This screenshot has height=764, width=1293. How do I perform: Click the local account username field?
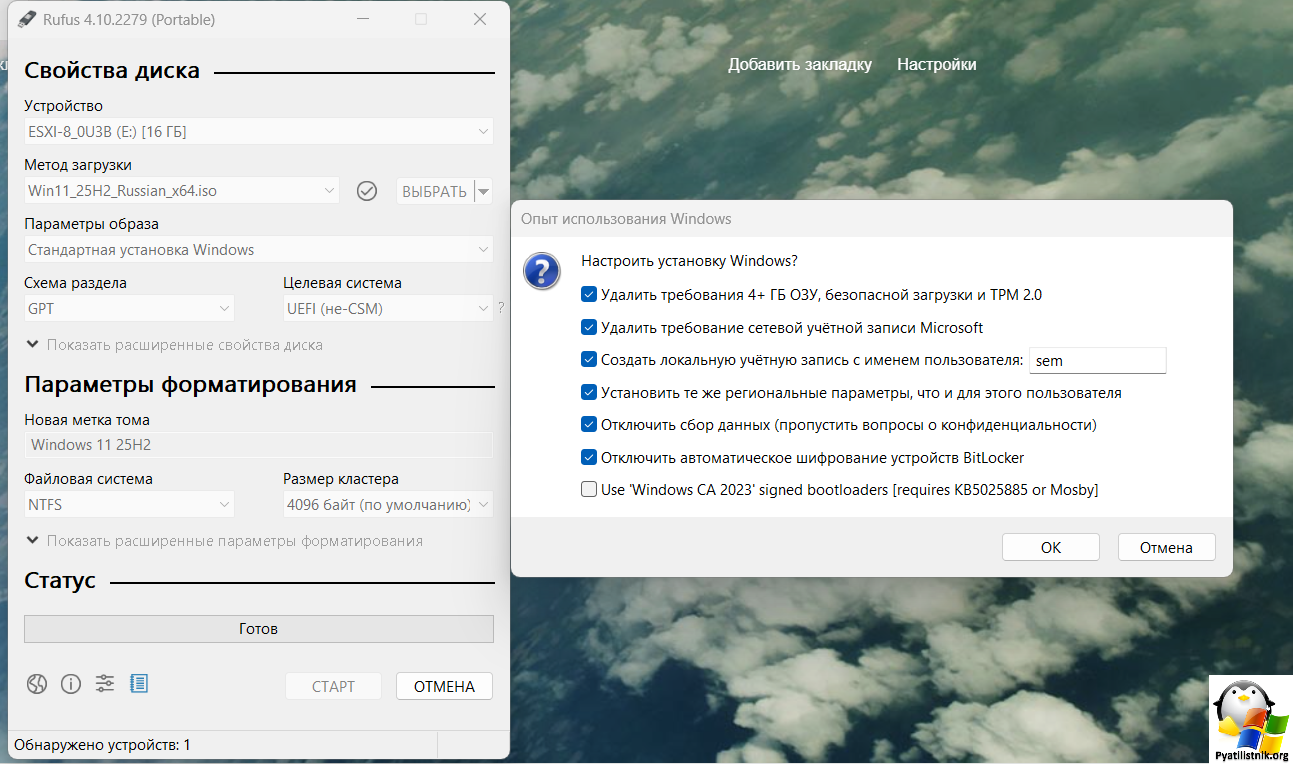pos(1097,361)
